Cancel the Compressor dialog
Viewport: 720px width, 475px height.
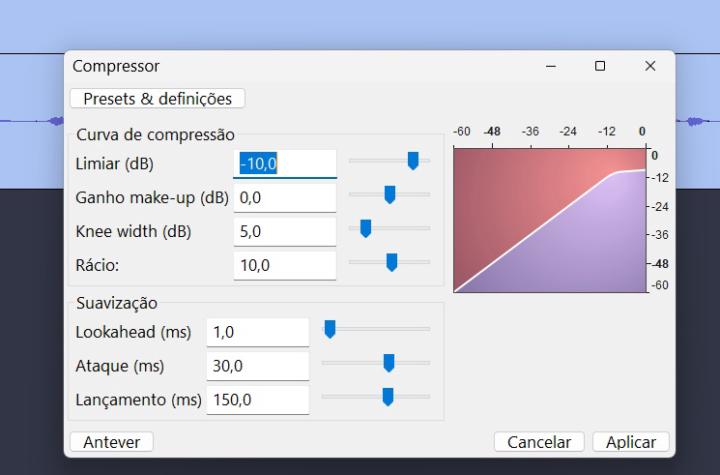pos(539,442)
